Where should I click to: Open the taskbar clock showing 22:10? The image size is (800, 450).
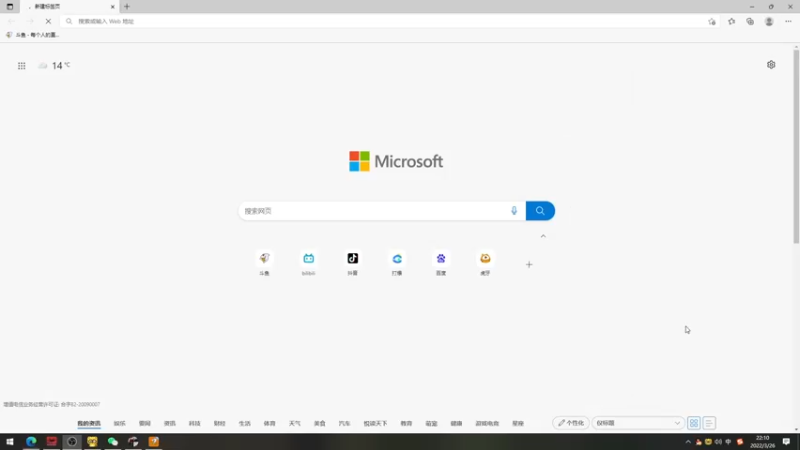pos(762,442)
